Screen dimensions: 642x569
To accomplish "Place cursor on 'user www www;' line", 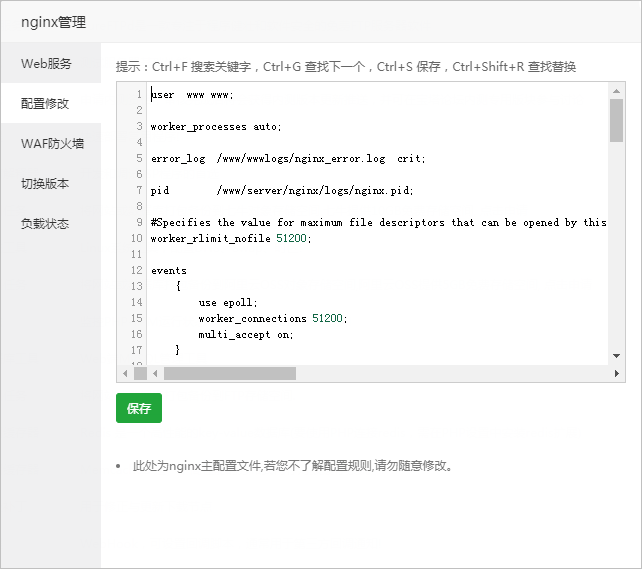I will coord(192,95).
